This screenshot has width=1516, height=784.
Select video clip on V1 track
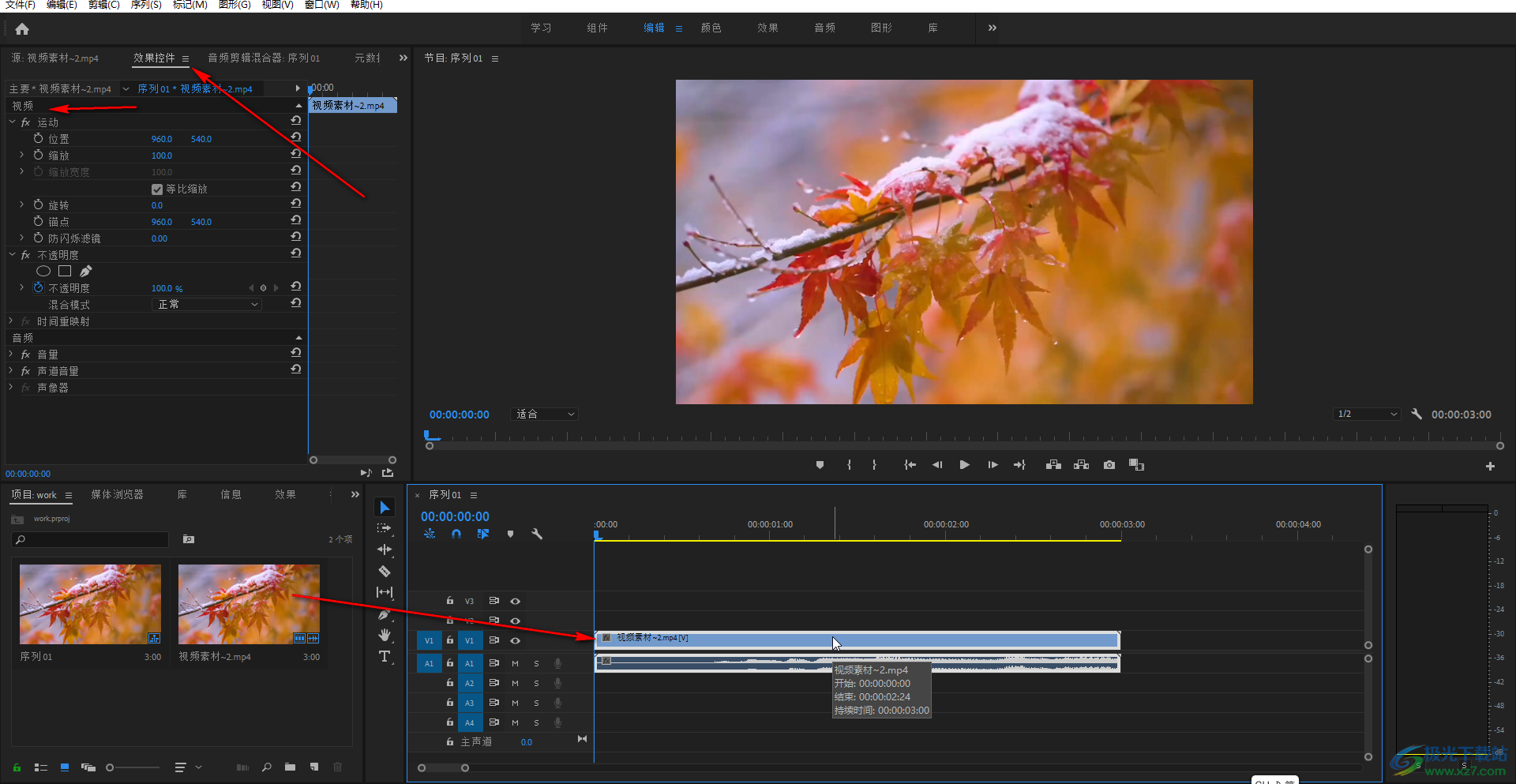857,640
